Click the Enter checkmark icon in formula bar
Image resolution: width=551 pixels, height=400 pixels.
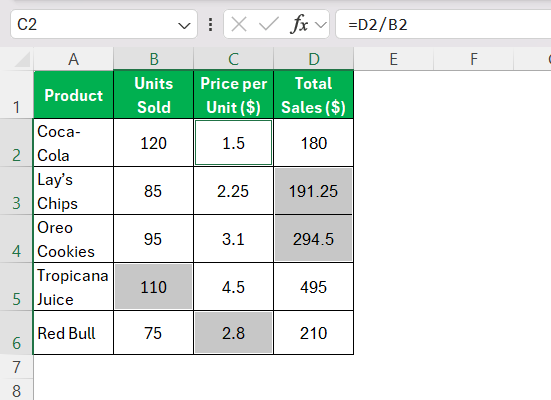tap(269, 25)
